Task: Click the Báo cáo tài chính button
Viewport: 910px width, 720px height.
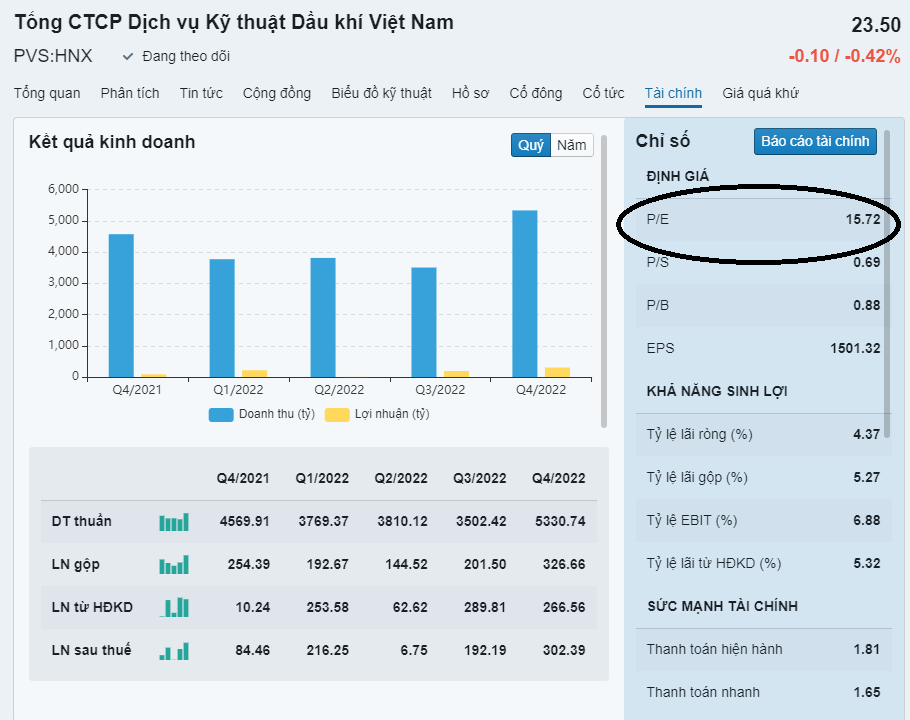Action: pos(815,141)
